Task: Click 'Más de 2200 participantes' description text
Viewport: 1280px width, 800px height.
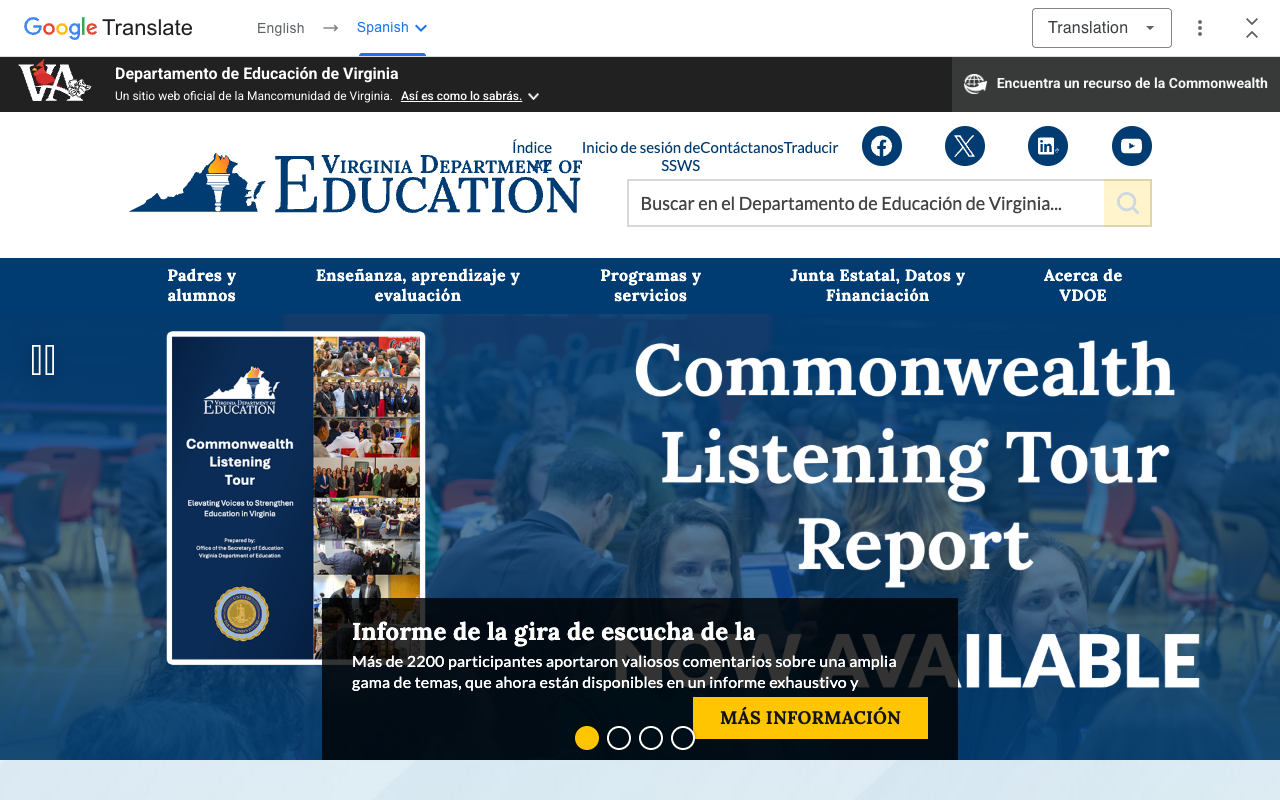Action: click(x=624, y=672)
